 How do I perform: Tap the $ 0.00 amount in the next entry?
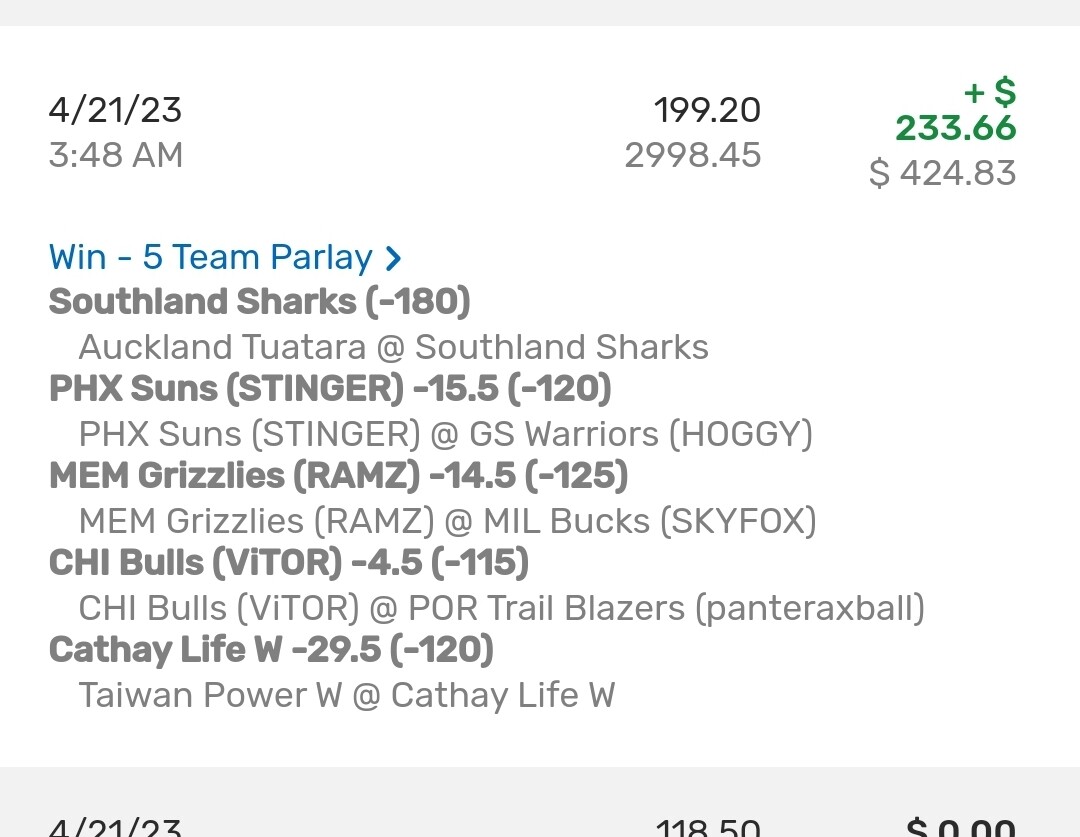pos(960,827)
